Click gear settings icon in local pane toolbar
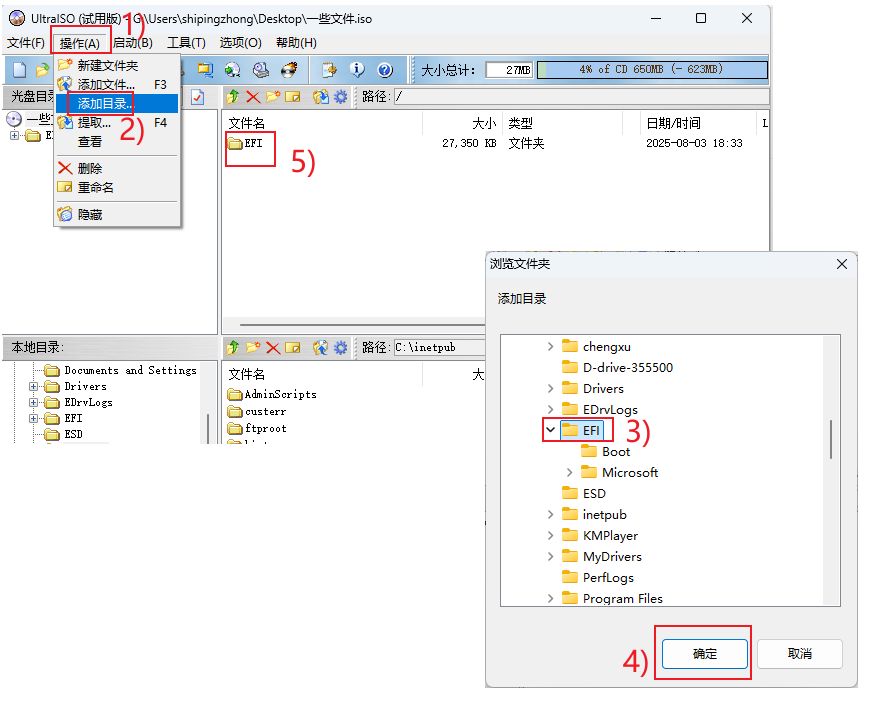 (341, 348)
